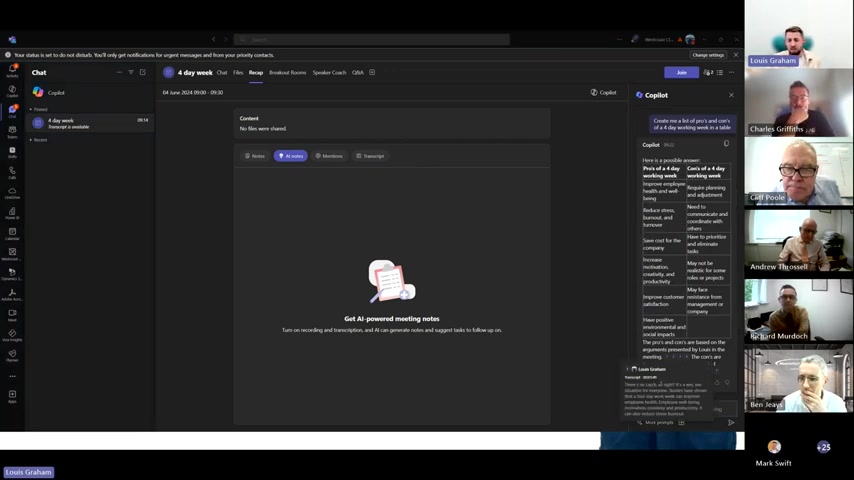Click Louis Graham's video tile
The height and width of the screenshot is (480, 854).
click(x=798, y=34)
